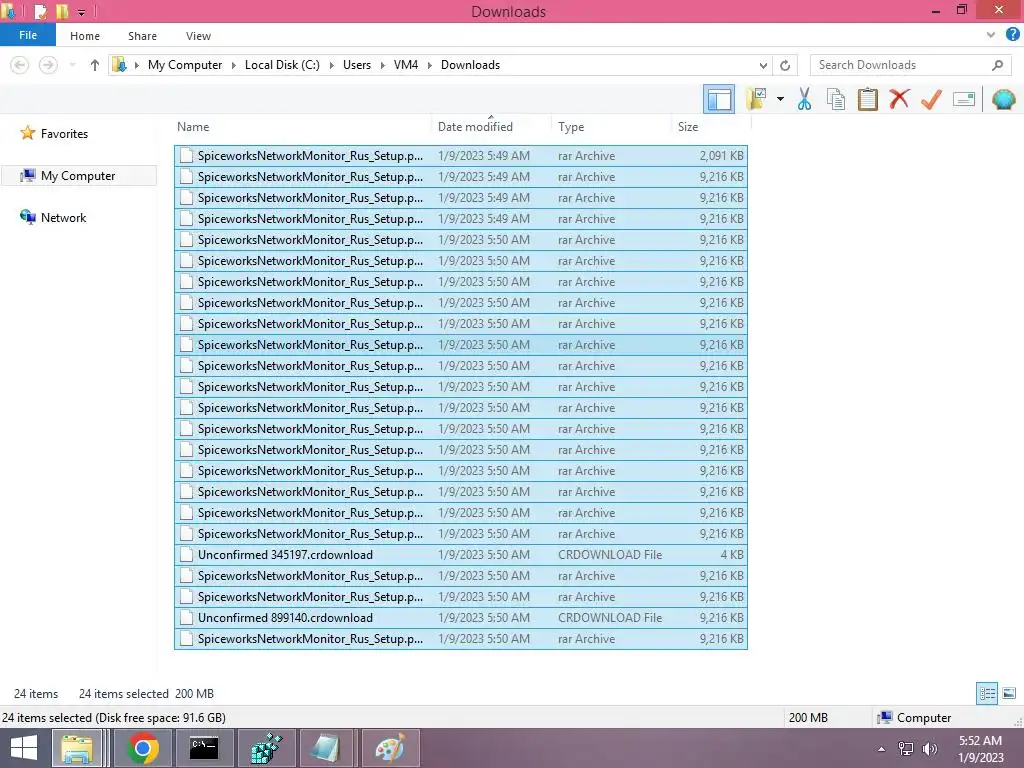Cut selected files with the scissors icon
The height and width of the screenshot is (768, 1024).
[x=804, y=99]
